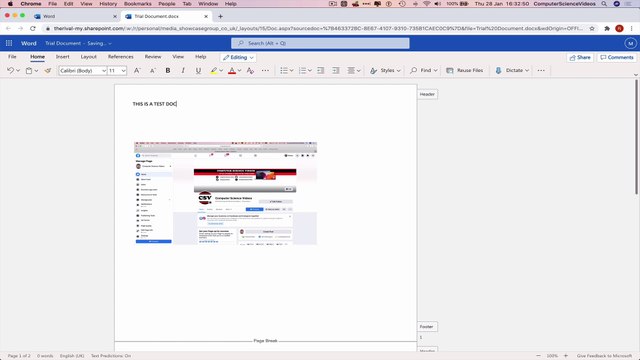640x360 pixels.
Task: Open the font size dropdown
Action: (124, 71)
